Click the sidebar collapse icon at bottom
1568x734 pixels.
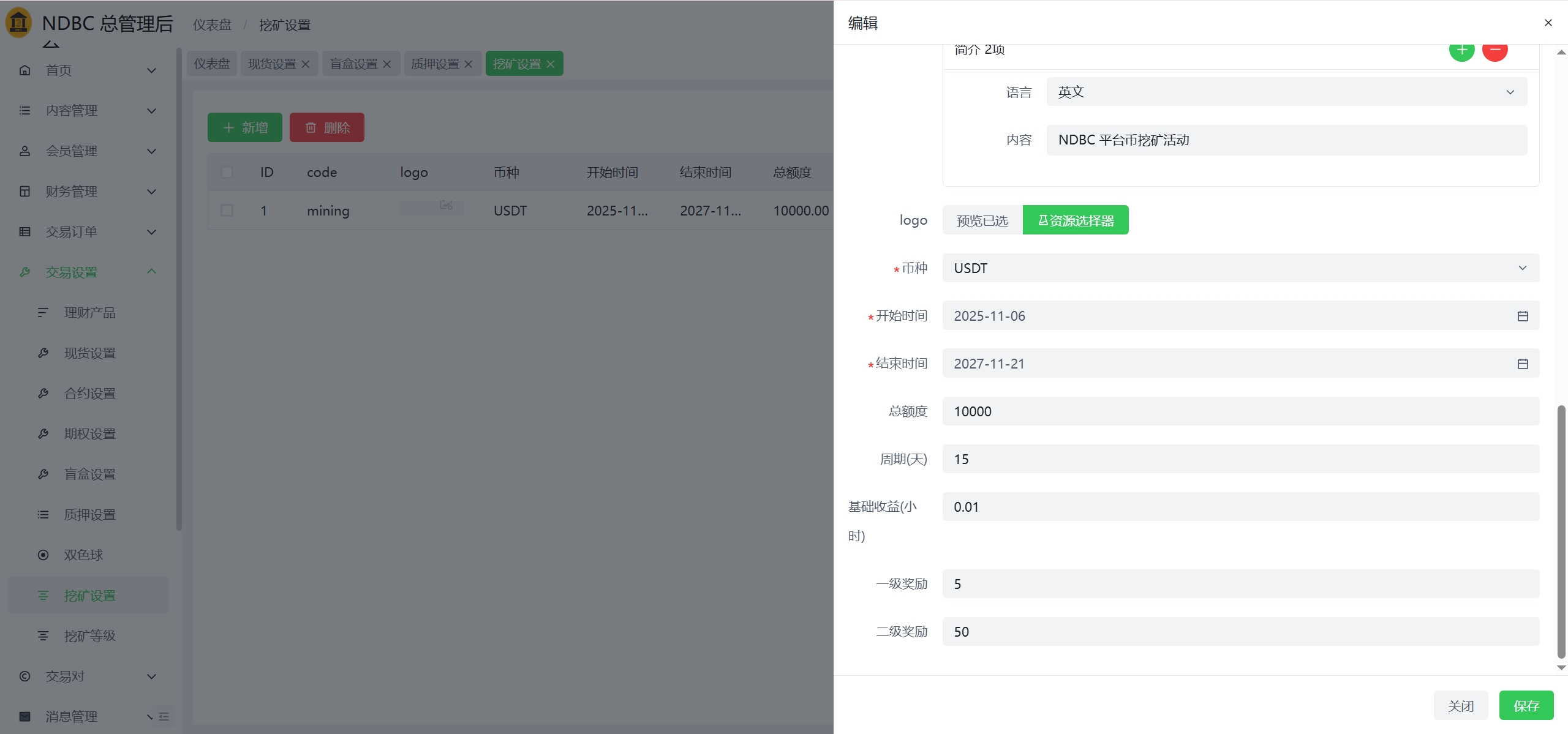pyautogui.click(x=164, y=716)
